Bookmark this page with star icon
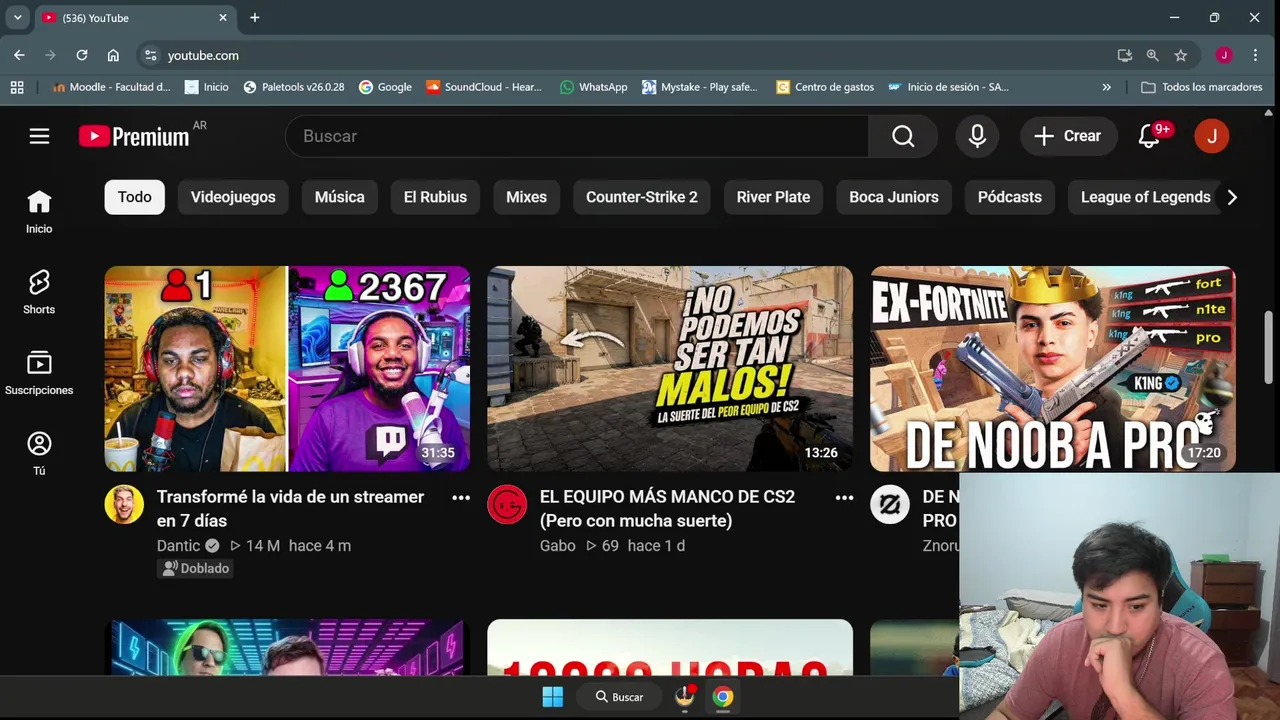Screen dimensions: 1280x720 [x=1181, y=55]
